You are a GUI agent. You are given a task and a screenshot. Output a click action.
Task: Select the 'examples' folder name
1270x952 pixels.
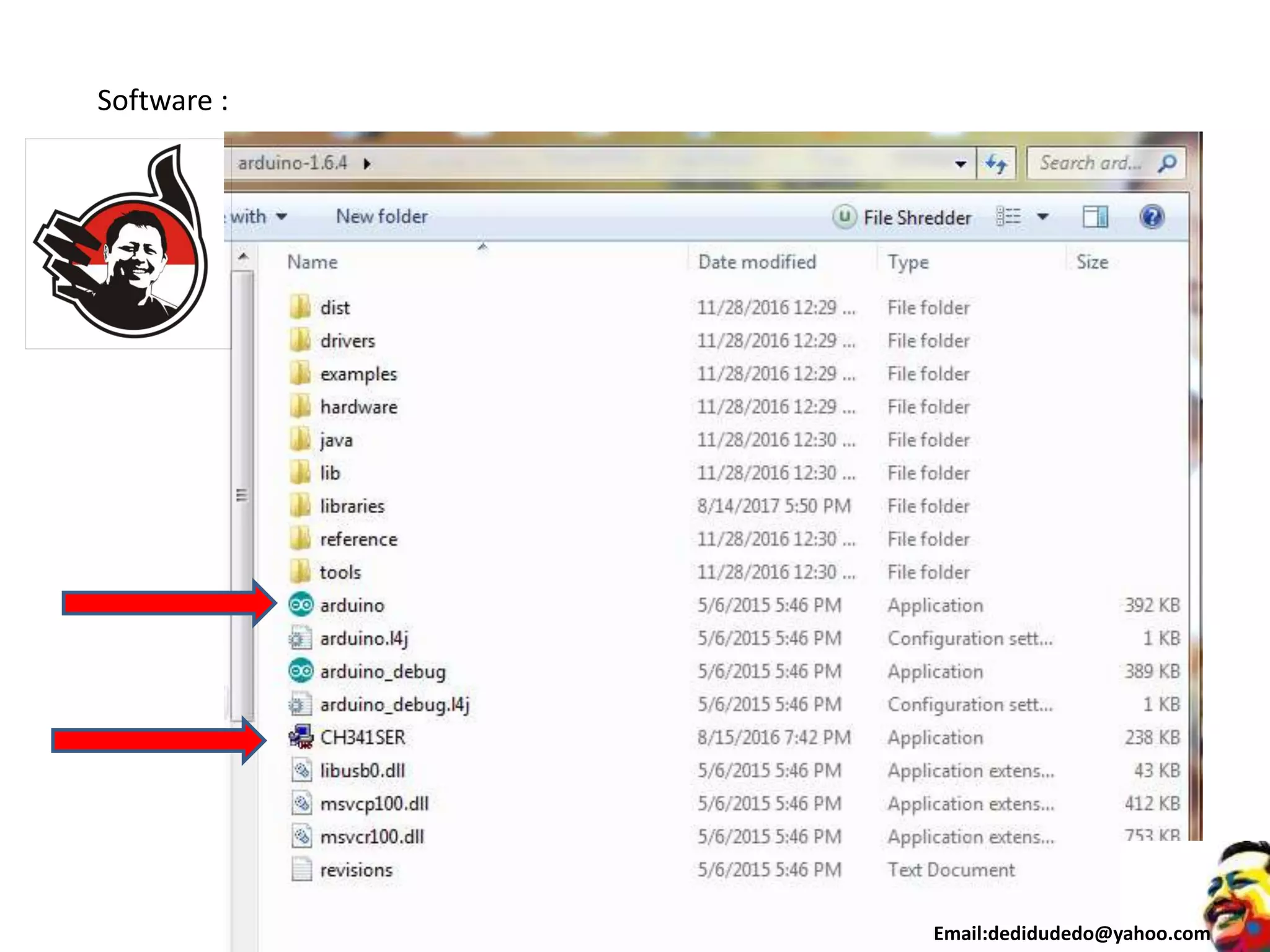(358, 374)
